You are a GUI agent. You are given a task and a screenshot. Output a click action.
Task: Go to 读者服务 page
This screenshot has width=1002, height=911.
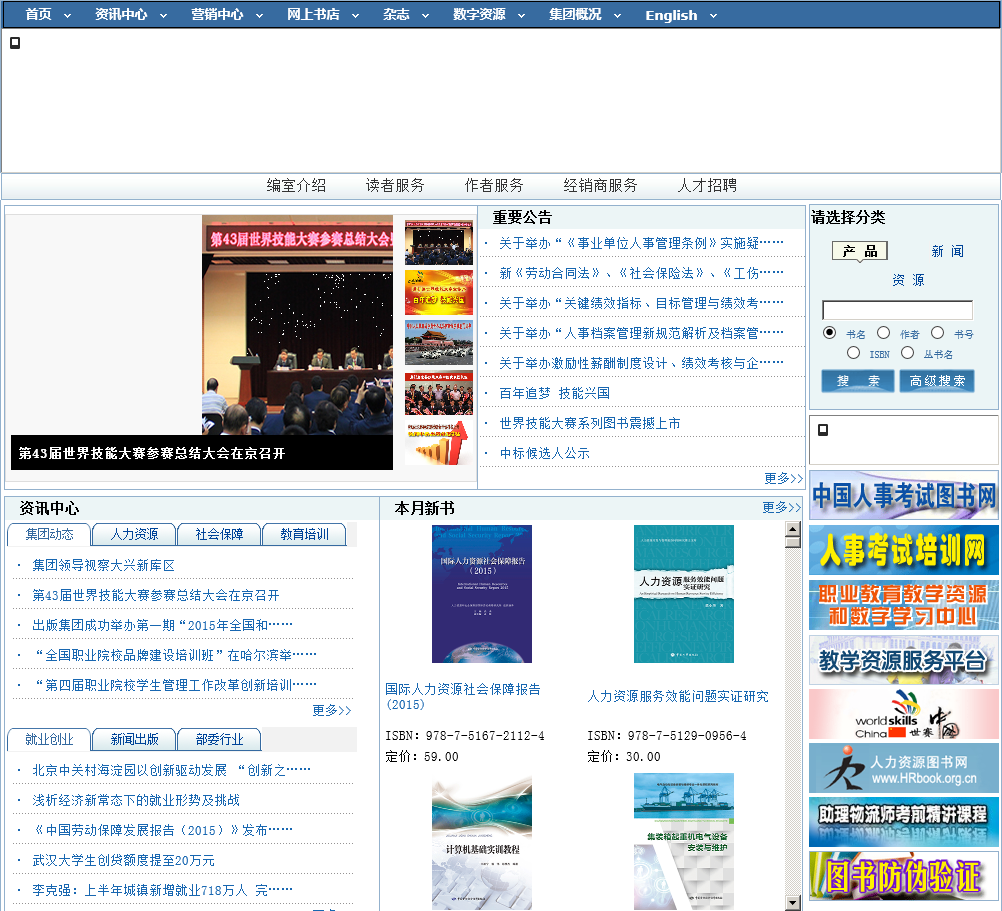[395, 185]
